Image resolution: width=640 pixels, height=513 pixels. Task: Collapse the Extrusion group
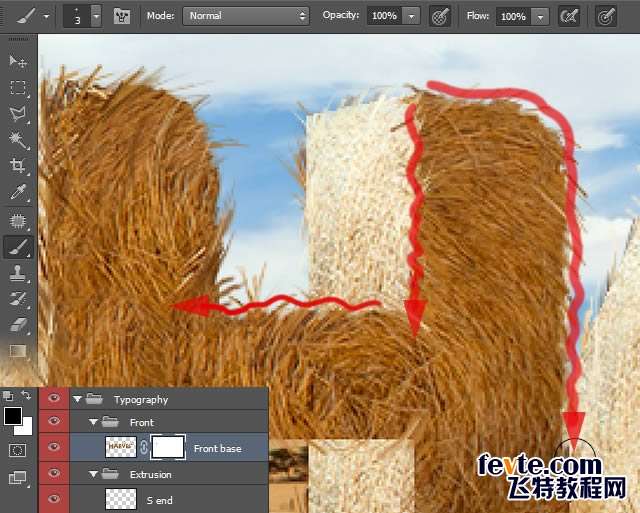click(x=93, y=474)
